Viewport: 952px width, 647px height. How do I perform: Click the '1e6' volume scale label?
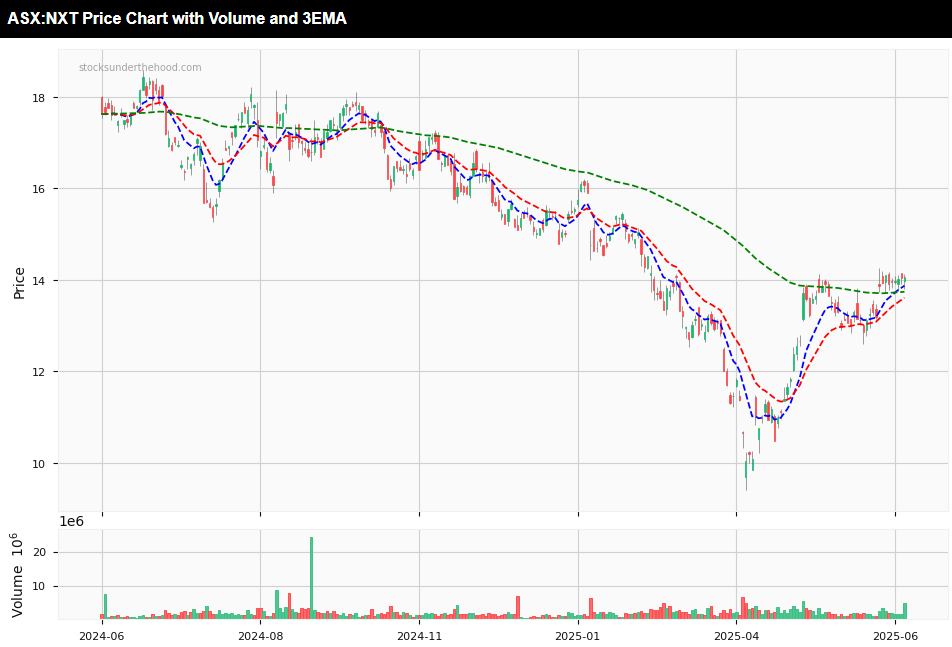coord(71,521)
